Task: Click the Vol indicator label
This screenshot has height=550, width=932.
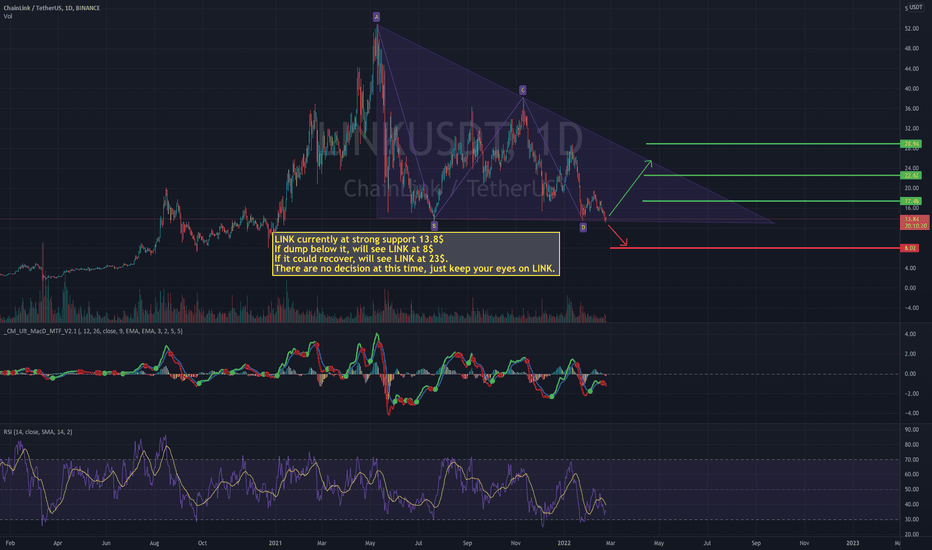Action: [8, 16]
